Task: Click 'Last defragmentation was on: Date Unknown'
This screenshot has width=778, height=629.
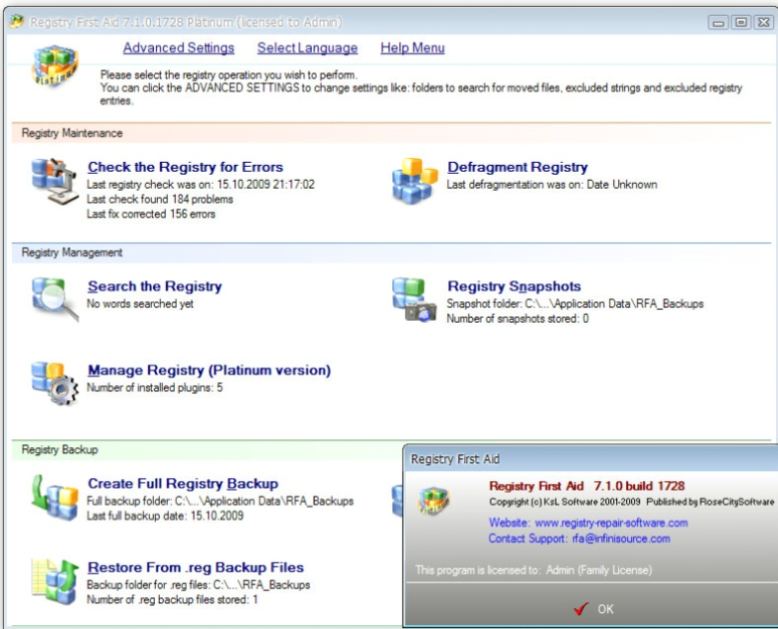Action: tap(552, 185)
